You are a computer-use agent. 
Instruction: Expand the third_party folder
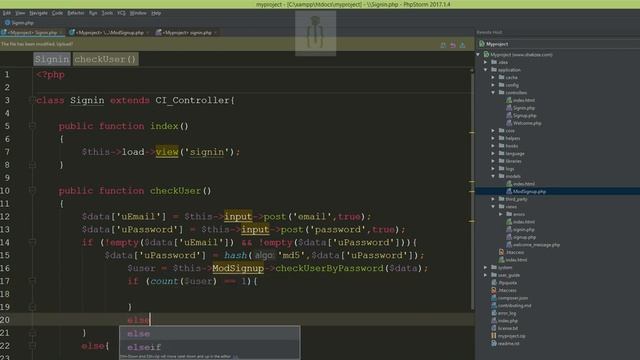(493, 199)
